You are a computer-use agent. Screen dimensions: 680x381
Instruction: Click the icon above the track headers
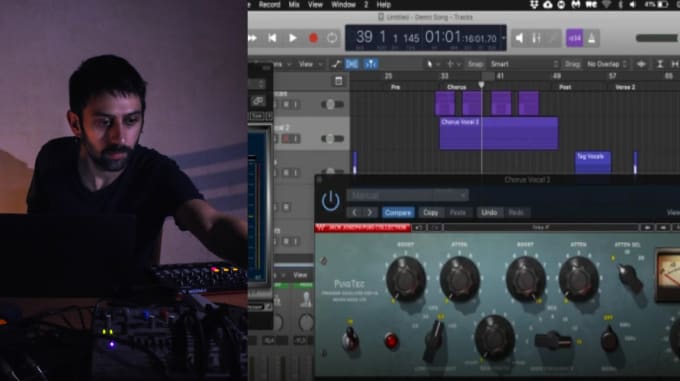[339, 81]
